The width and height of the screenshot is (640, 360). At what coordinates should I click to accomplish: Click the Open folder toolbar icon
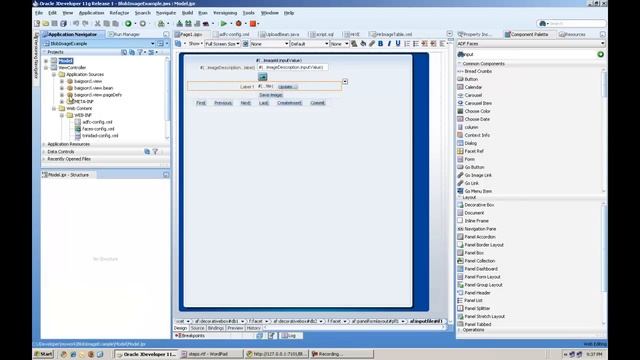pos(46,24)
